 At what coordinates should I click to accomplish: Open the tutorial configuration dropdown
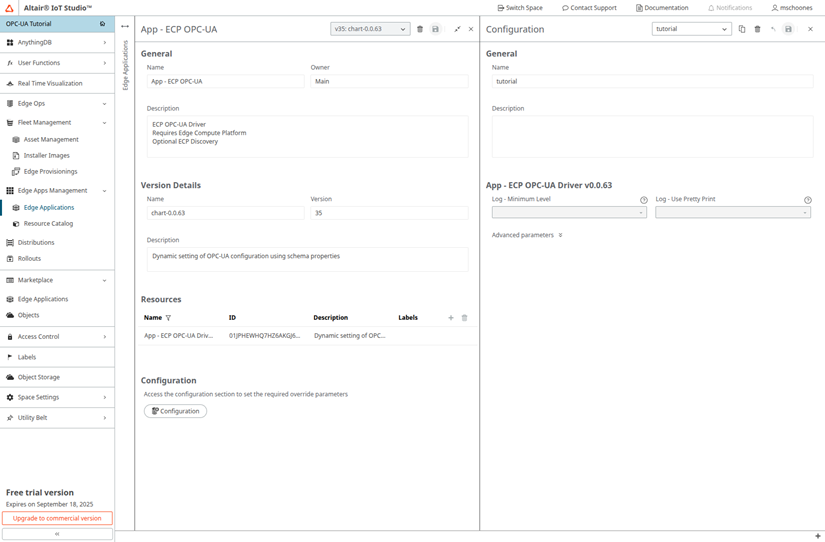[x=691, y=29]
